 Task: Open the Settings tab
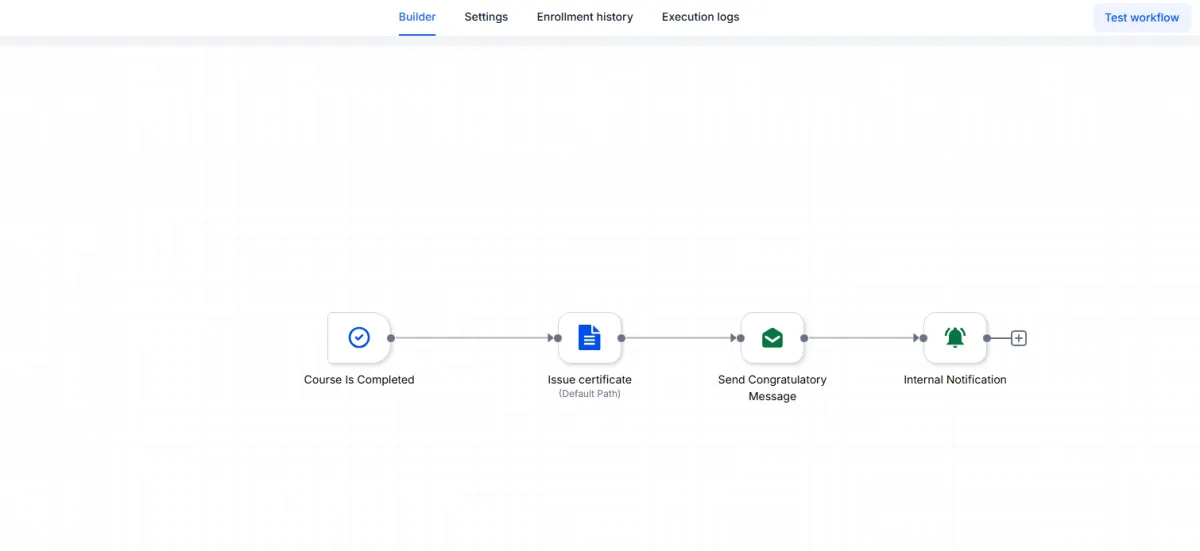click(486, 17)
